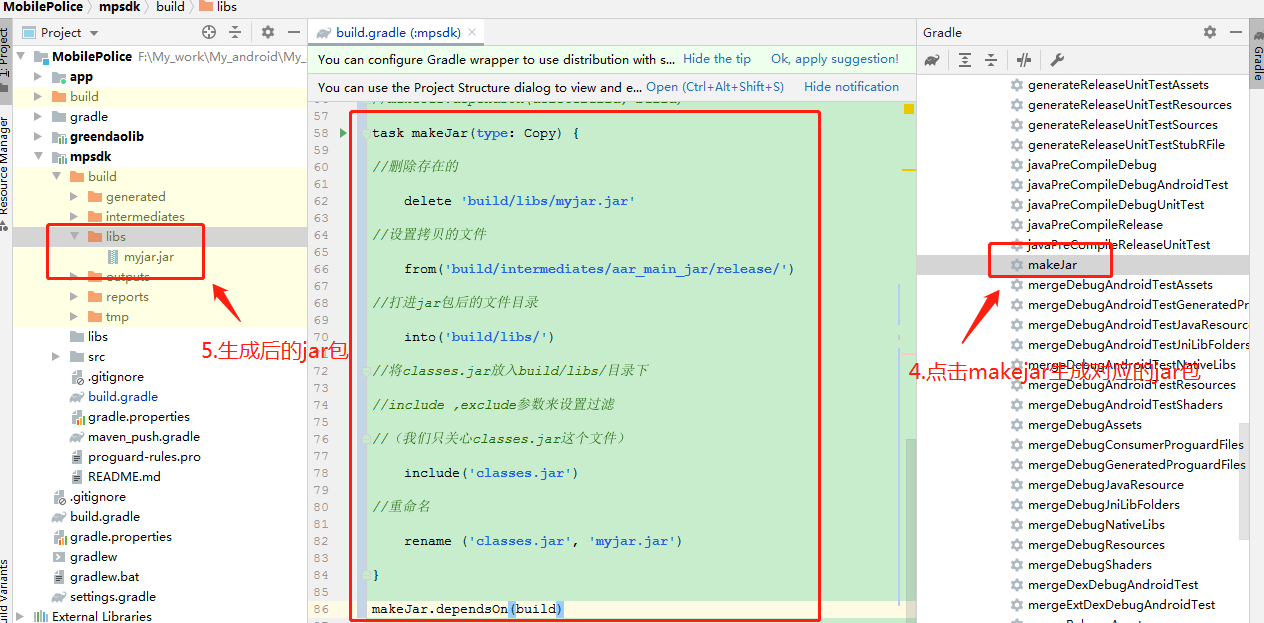Toggle Gradle offline mode icon
The width and height of the screenshot is (1264, 623).
pos(1023,60)
